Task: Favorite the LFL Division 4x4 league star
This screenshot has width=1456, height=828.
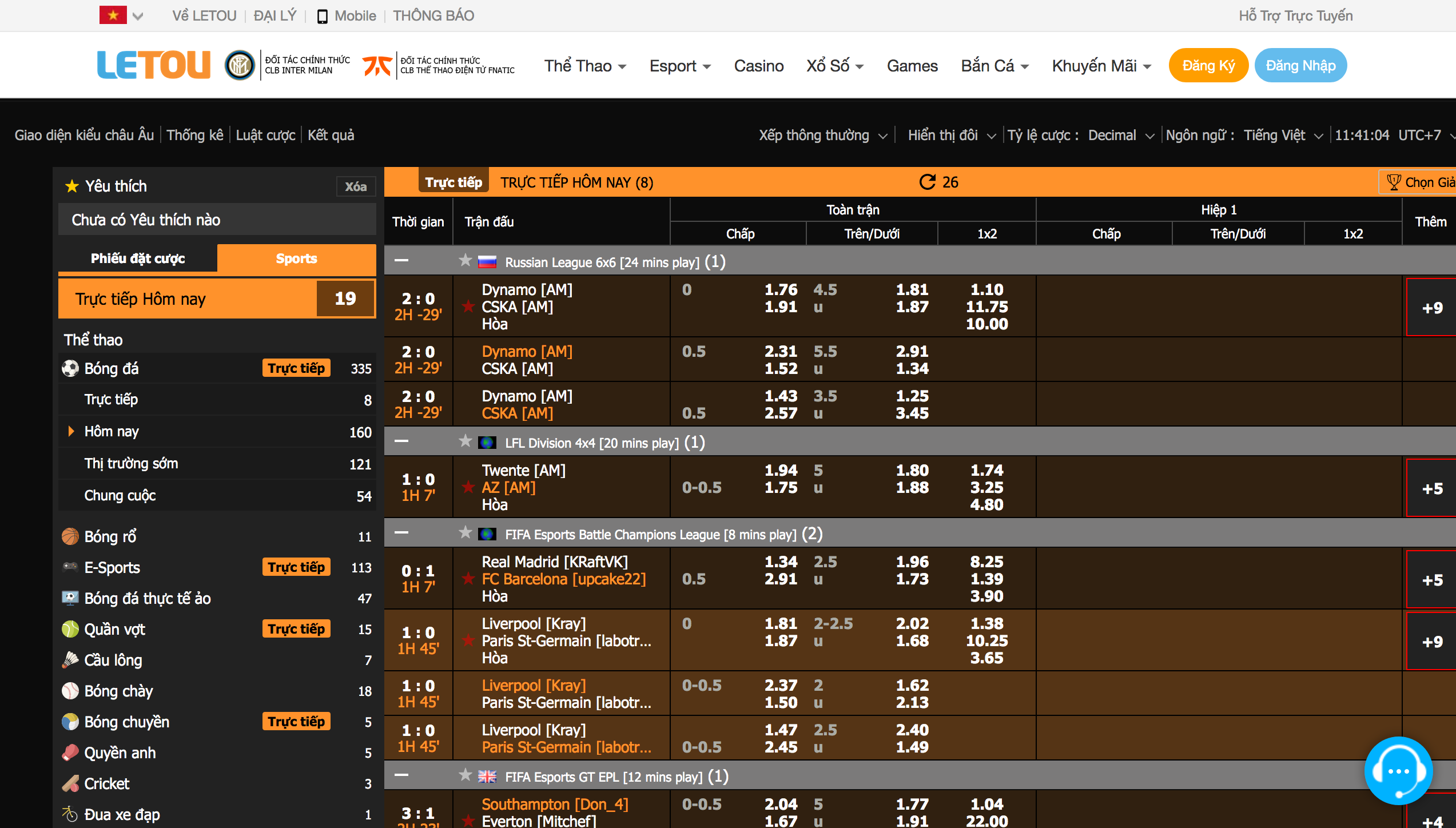Action: coord(465,441)
